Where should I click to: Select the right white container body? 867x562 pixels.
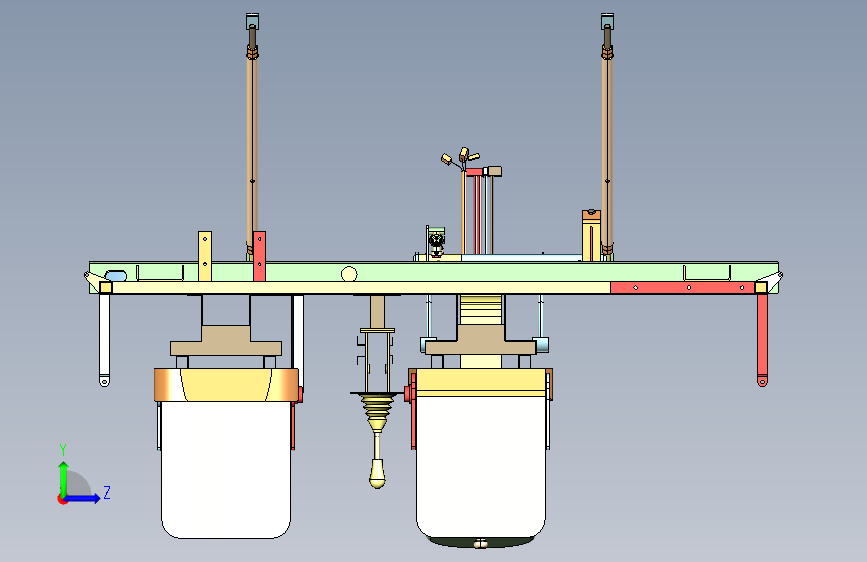[481, 467]
